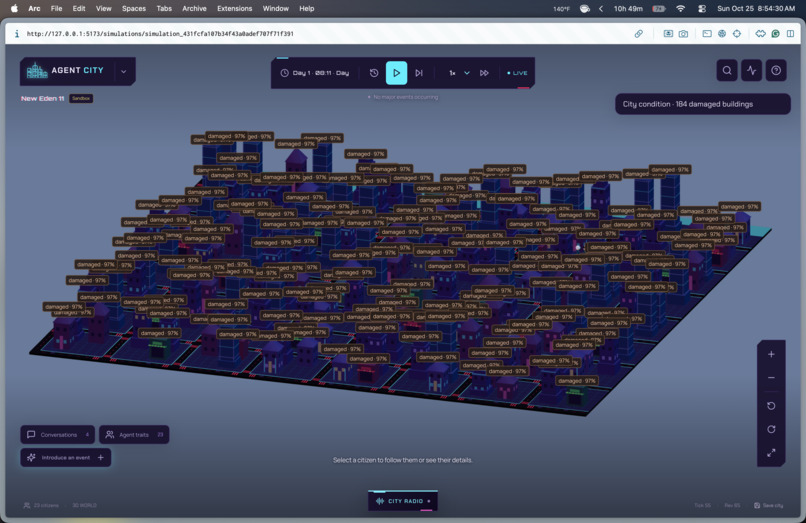Click the Agent City logo icon
Image resolution: width=806 pixels, height=523 pixels.
coord(36,70)
